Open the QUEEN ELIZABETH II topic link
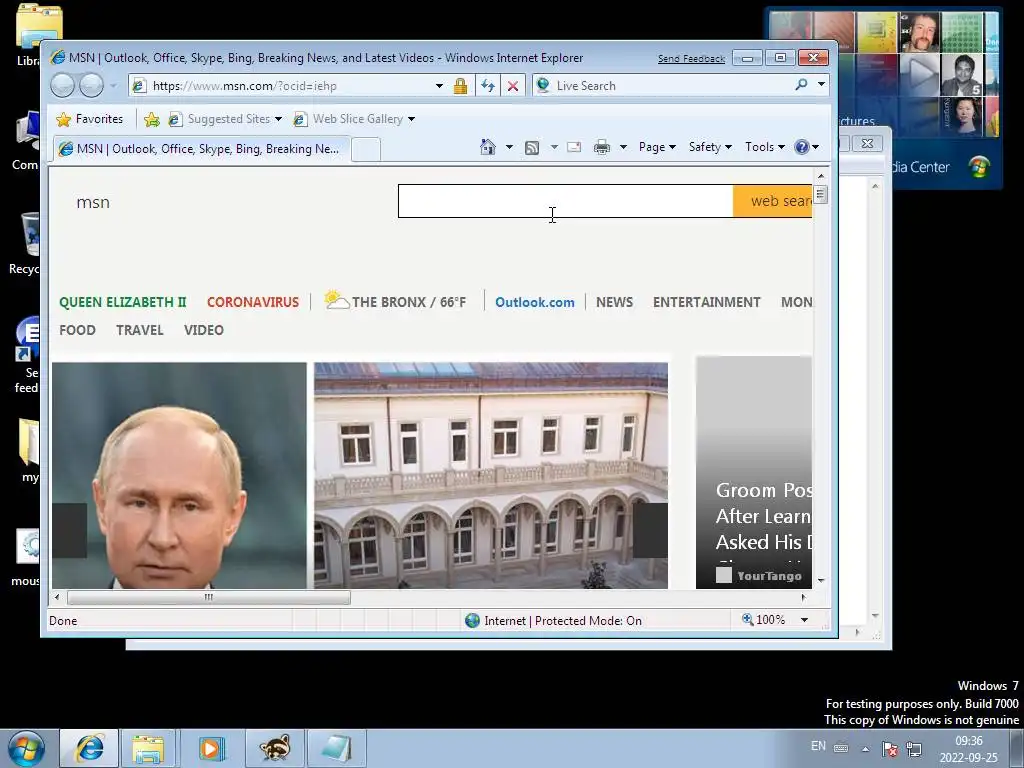The image size is (1024, 768). click(x=123, y=302)
